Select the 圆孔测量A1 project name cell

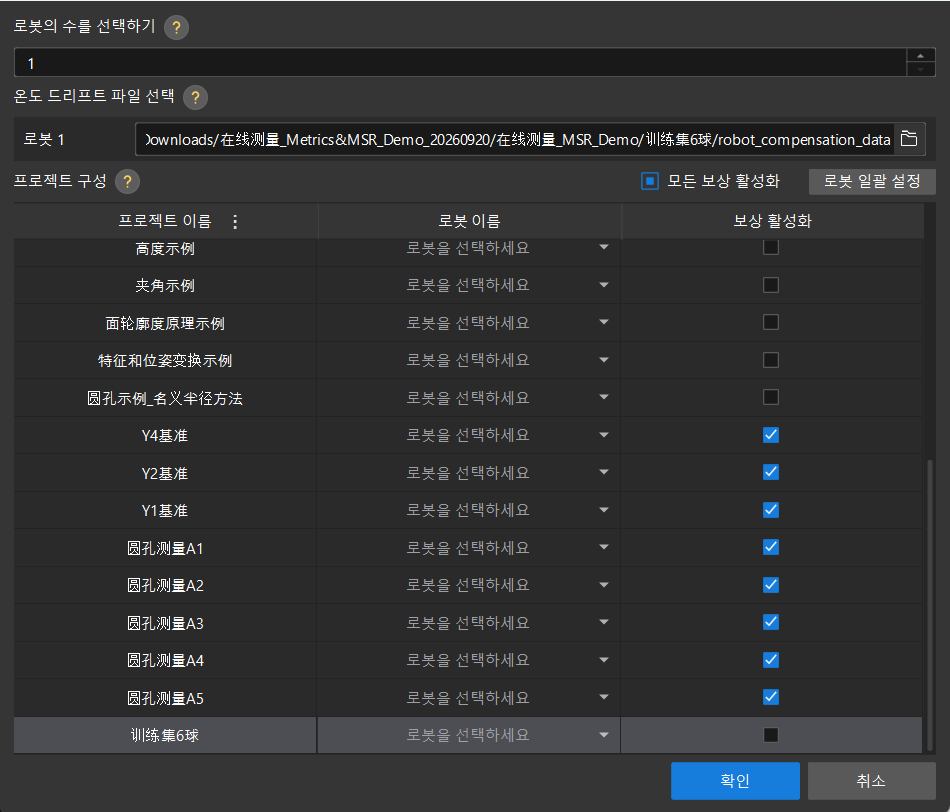point(165,548)
